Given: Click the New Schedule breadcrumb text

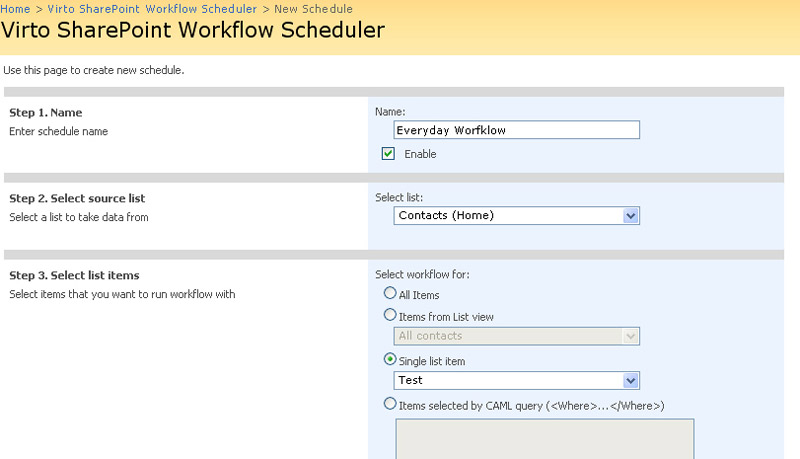Looking at the screenshot, I should [x=313, y=9].
